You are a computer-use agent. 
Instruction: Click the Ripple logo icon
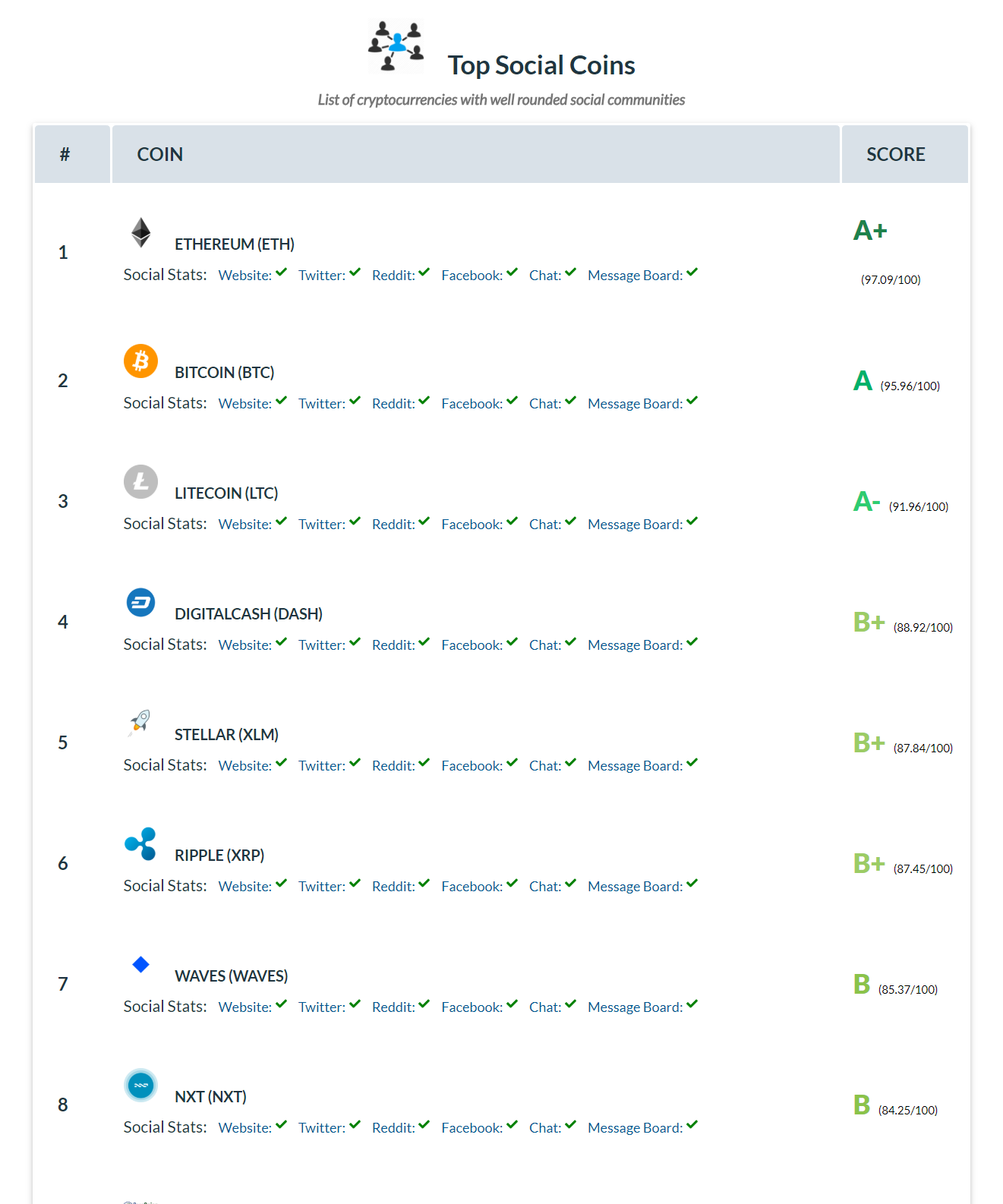click(140, 843)
